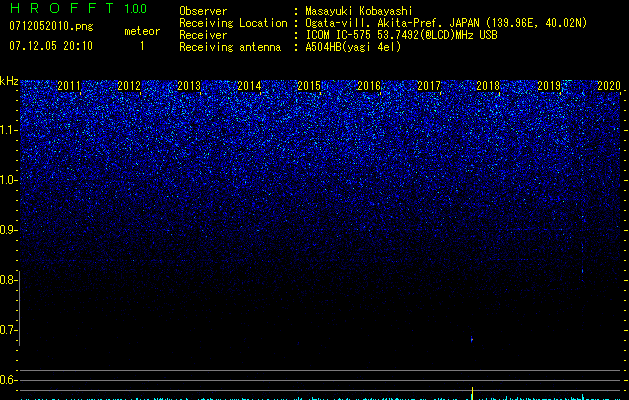Screen dimensions: 629x400
Task: Click the 2015 time marker
Action: [x=309, y=86]
